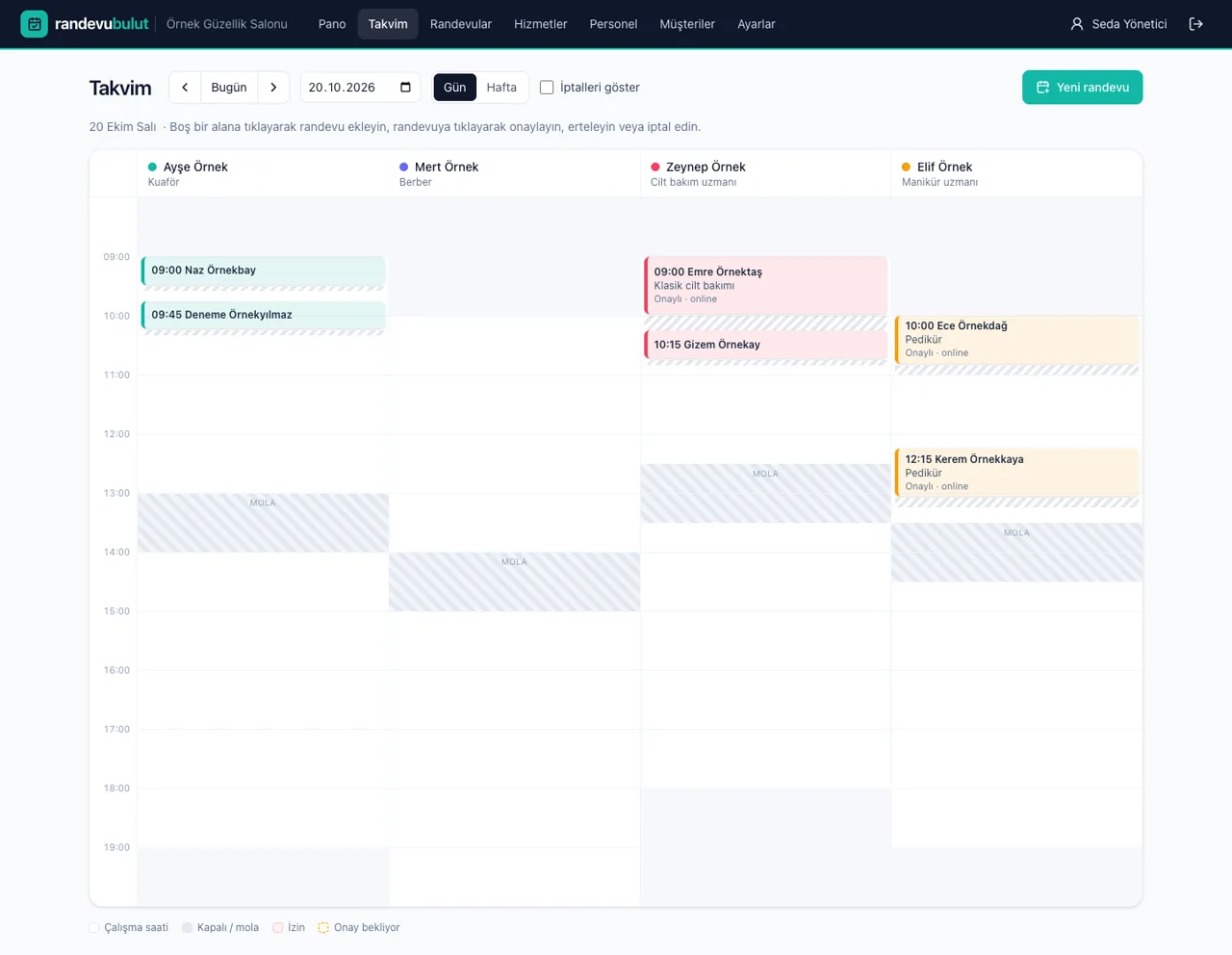This screenshot has height=955, width=1232.
Task: Open the Müşteriler menu item
Action: click(x=687, y=24)
